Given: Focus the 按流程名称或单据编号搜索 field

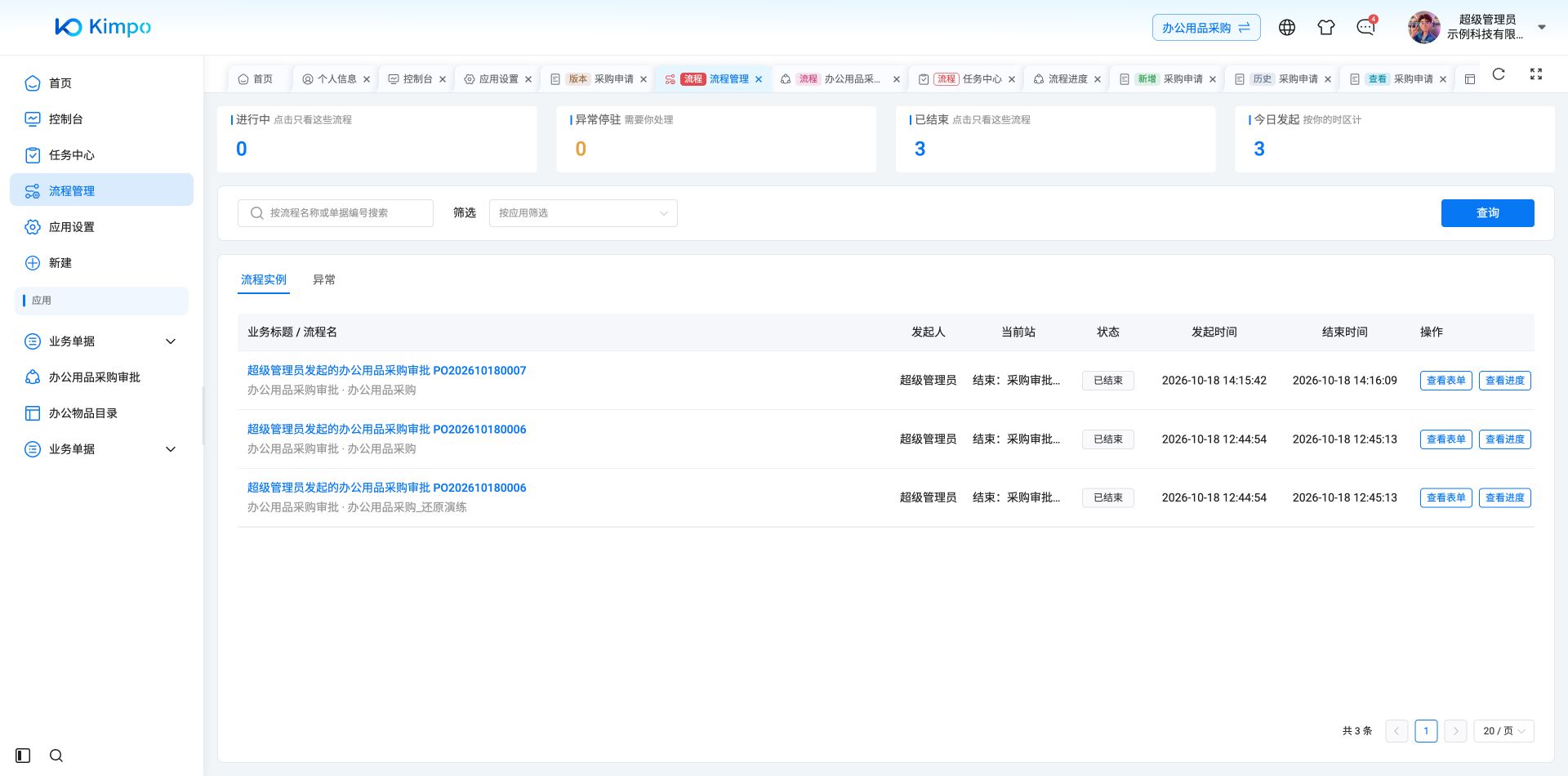Looking at the screenshot, I should tap(336, 213).
